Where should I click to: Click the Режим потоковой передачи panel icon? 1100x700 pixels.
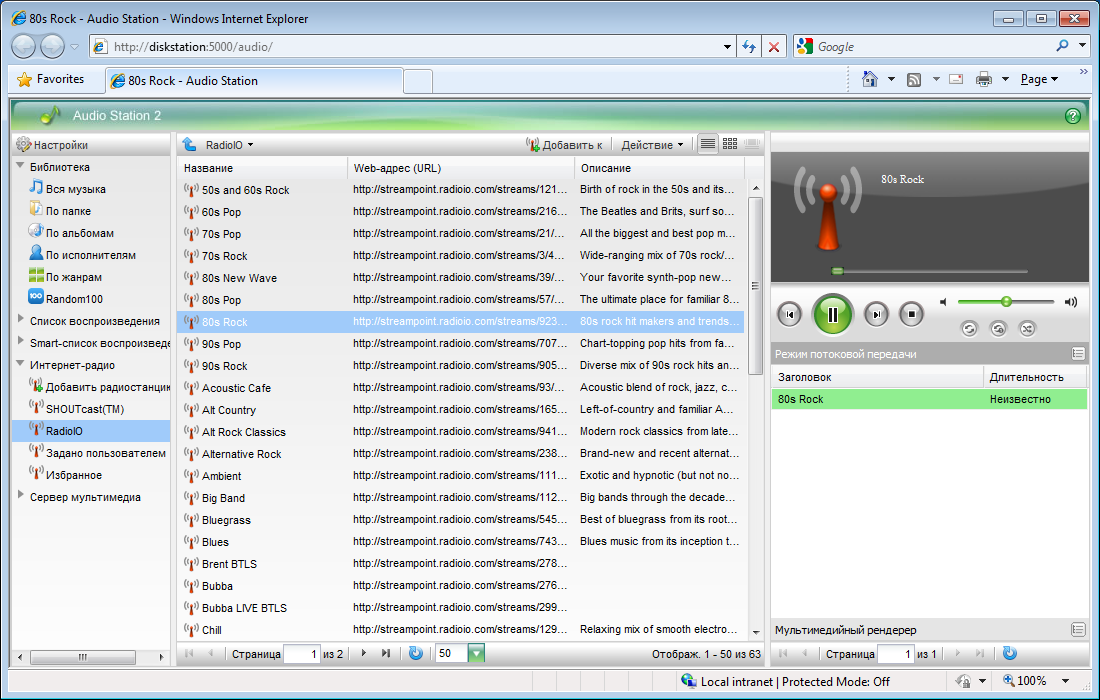[x=1078, y=354]
